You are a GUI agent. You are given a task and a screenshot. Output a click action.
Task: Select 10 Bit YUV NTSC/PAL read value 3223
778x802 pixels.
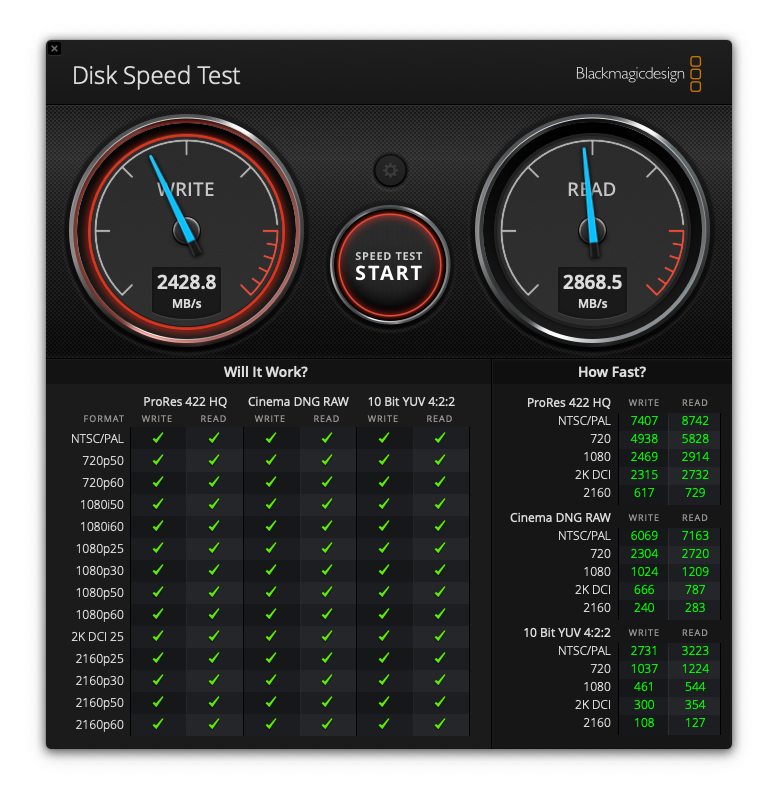695,651
